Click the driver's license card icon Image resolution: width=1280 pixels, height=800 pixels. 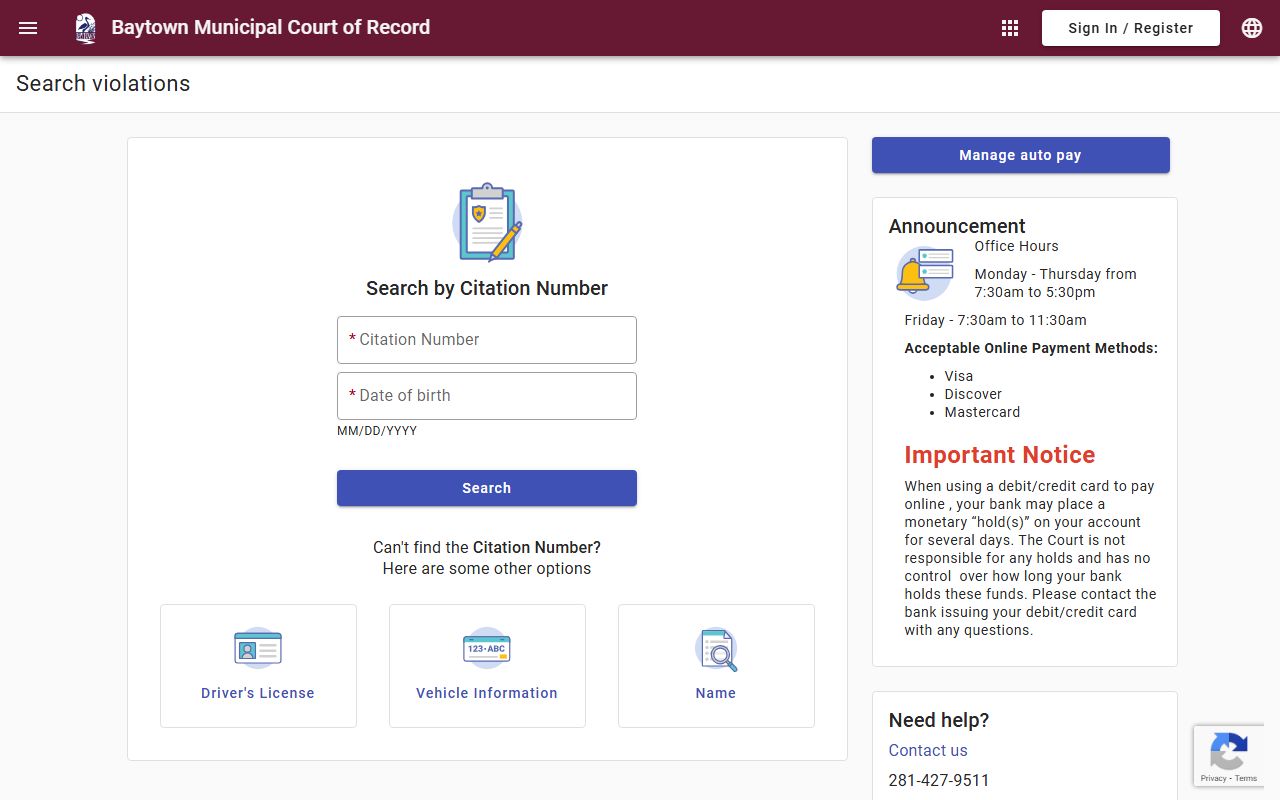click(x=258, y=649)
